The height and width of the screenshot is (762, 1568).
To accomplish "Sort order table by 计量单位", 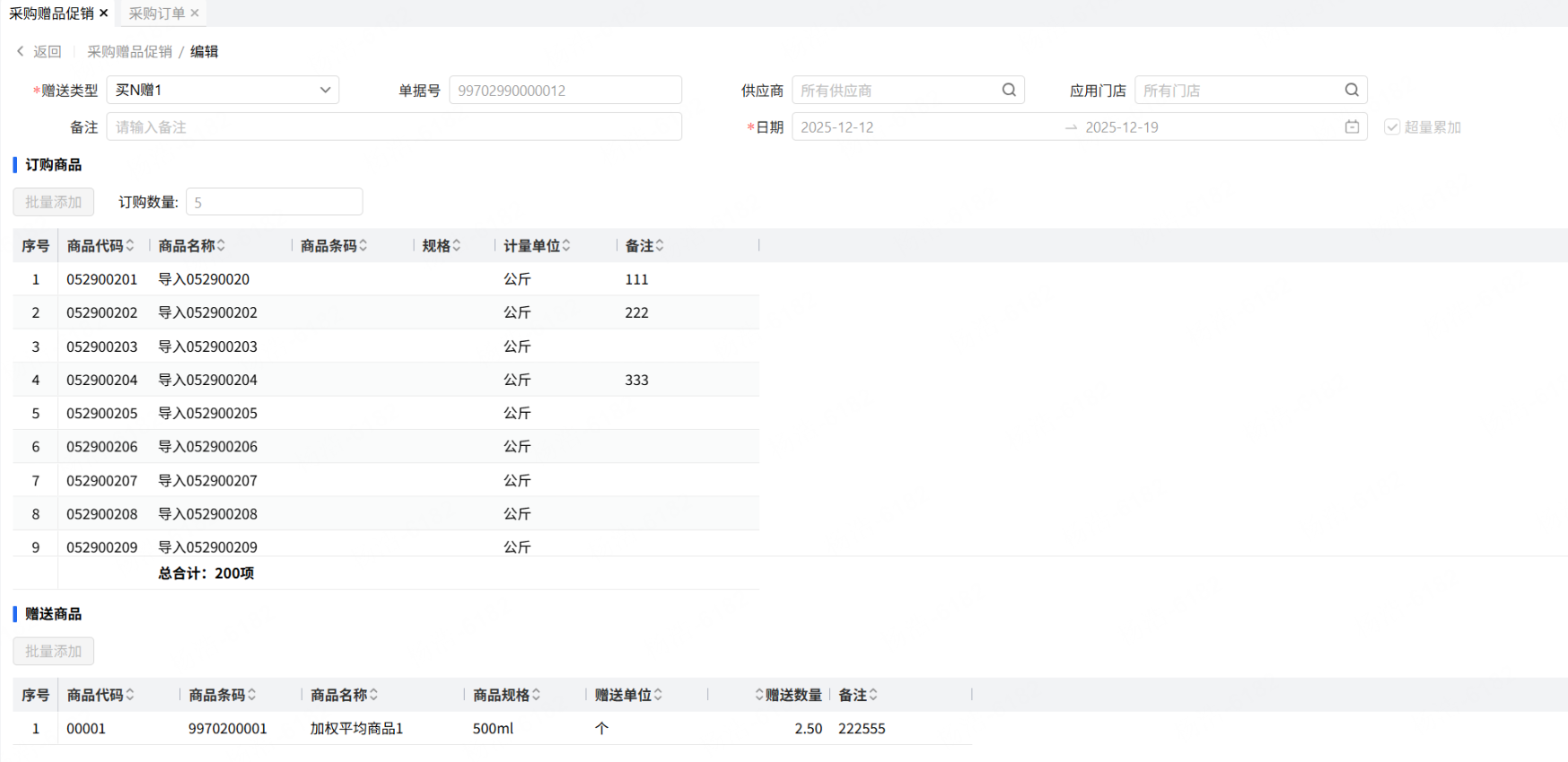I will (x=565, y=246).
